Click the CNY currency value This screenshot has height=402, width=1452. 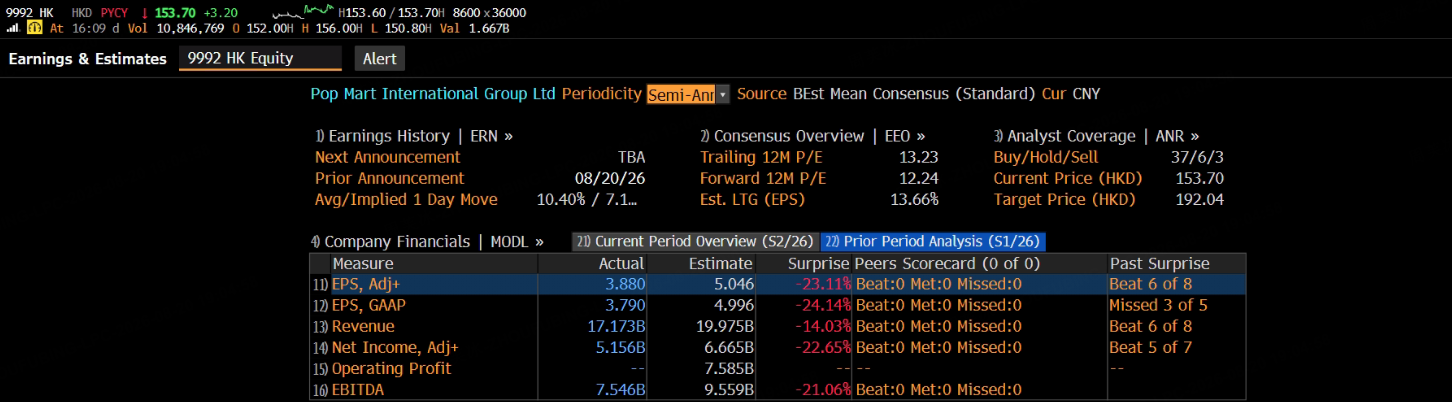(x=1086, y=94)
